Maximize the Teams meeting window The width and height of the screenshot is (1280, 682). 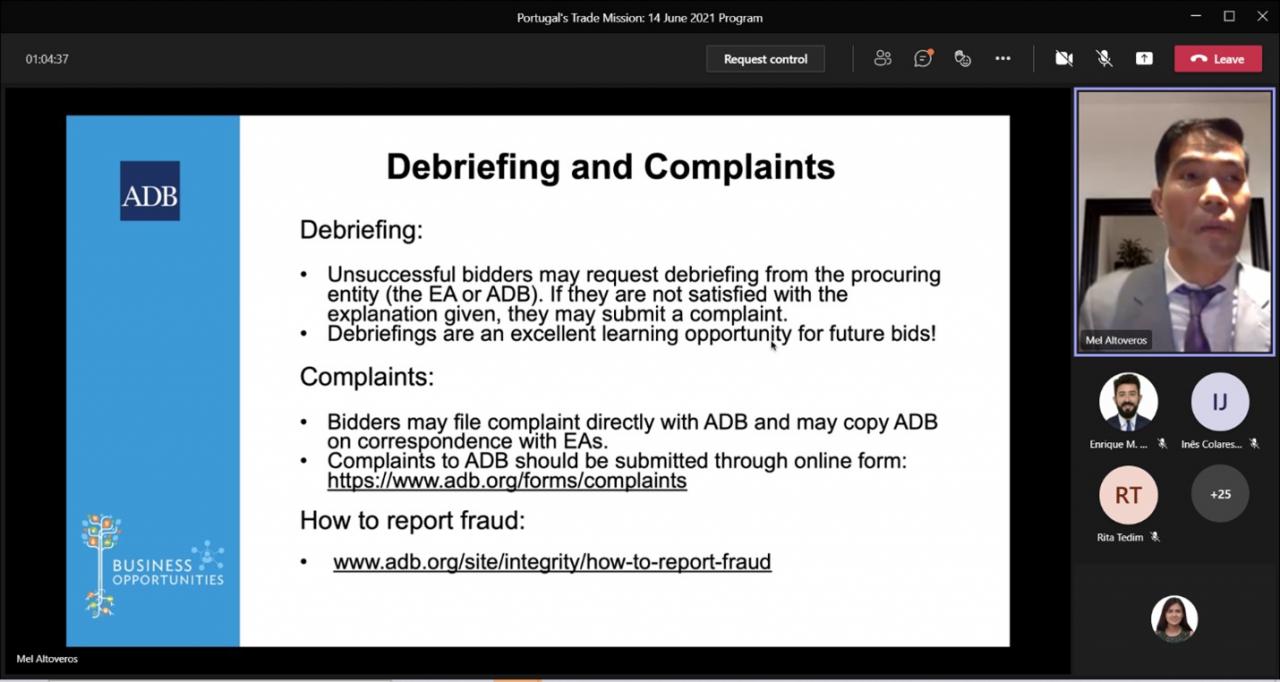tap(1229, 16)
